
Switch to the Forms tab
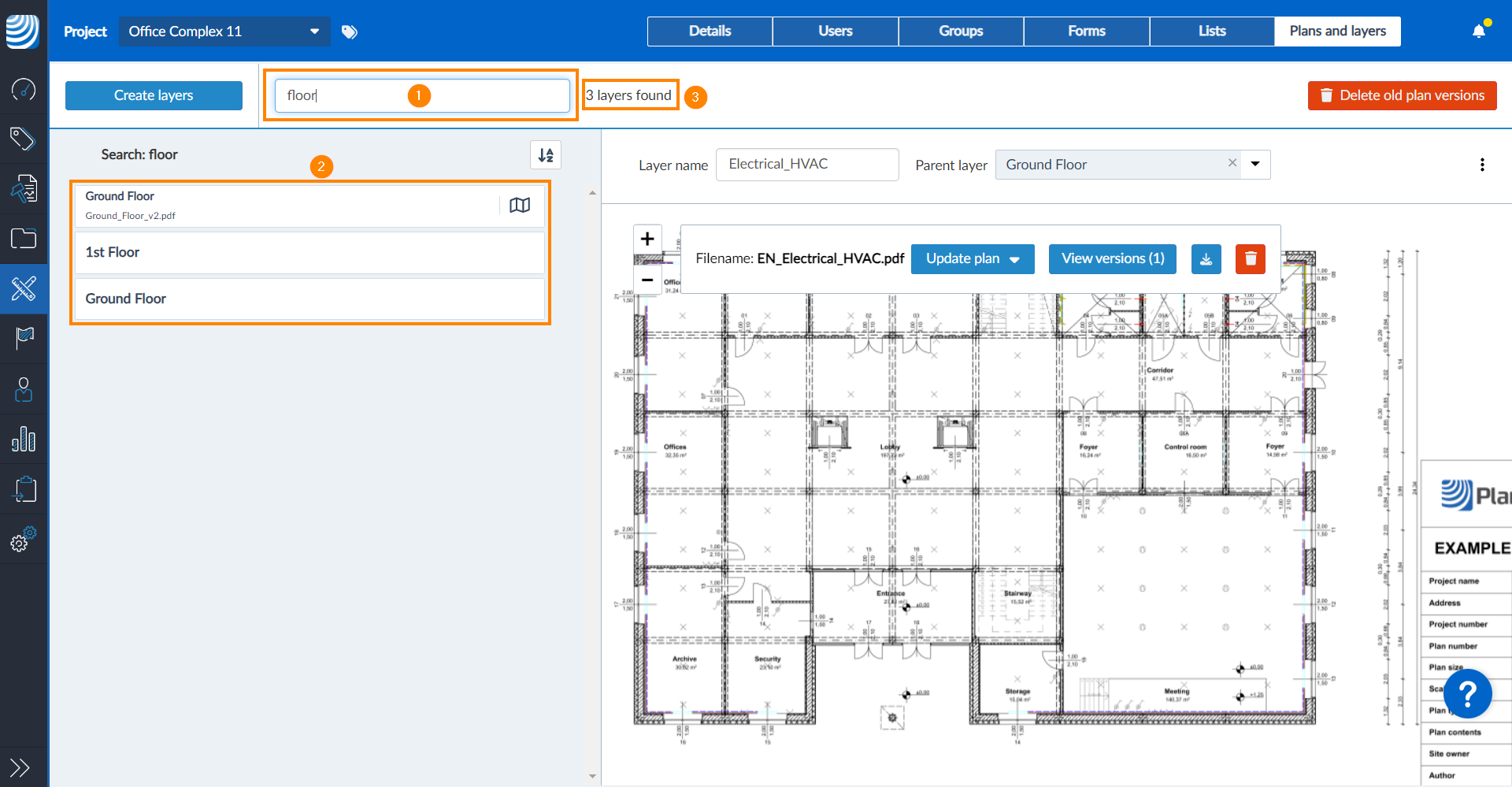1087,32
